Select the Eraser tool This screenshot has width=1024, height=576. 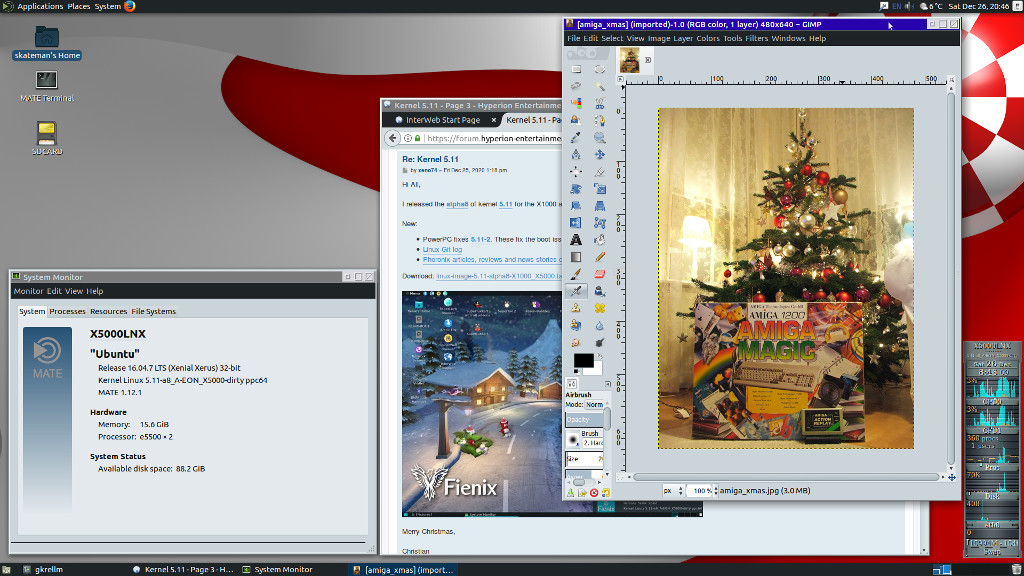[600, 274]
